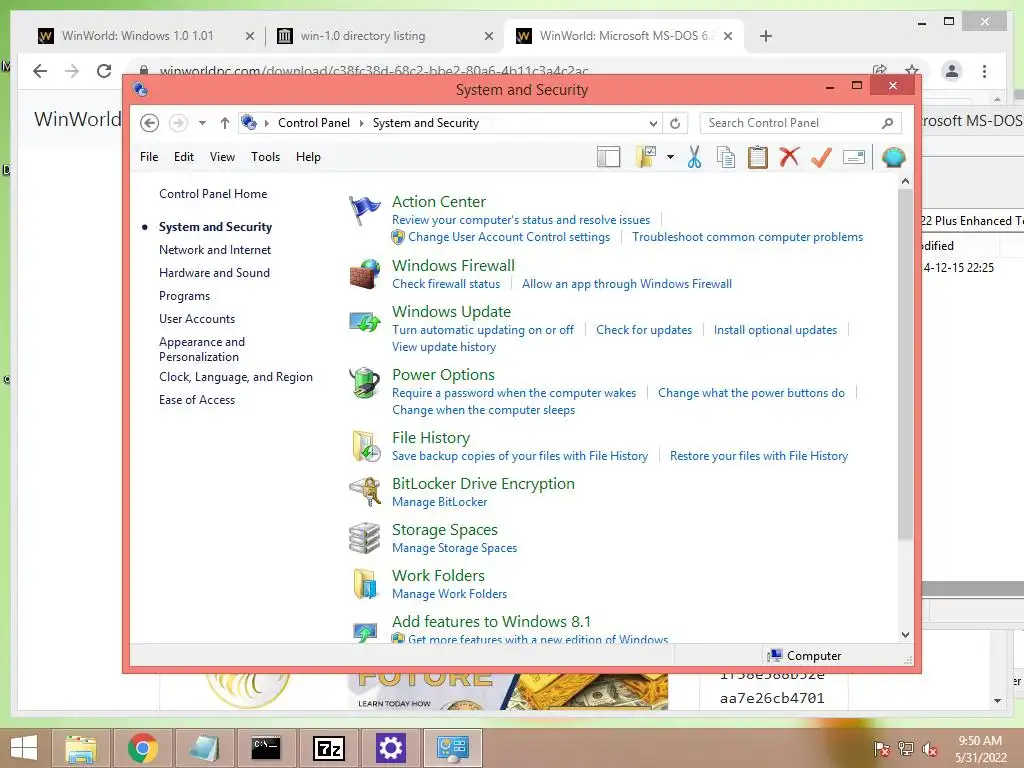Click the Chrome profile avatar icon

point(952,71)
